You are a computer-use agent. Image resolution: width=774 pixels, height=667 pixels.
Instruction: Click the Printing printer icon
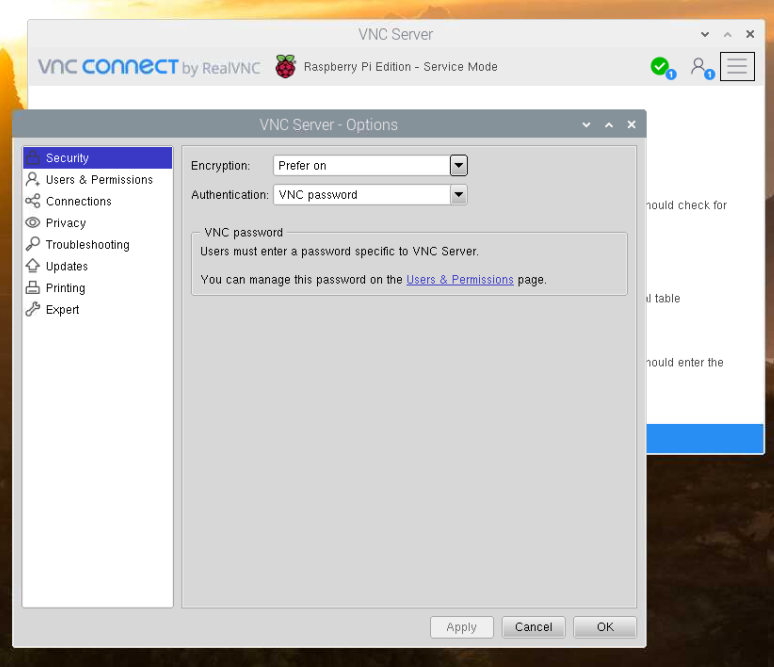coord(33,287)
